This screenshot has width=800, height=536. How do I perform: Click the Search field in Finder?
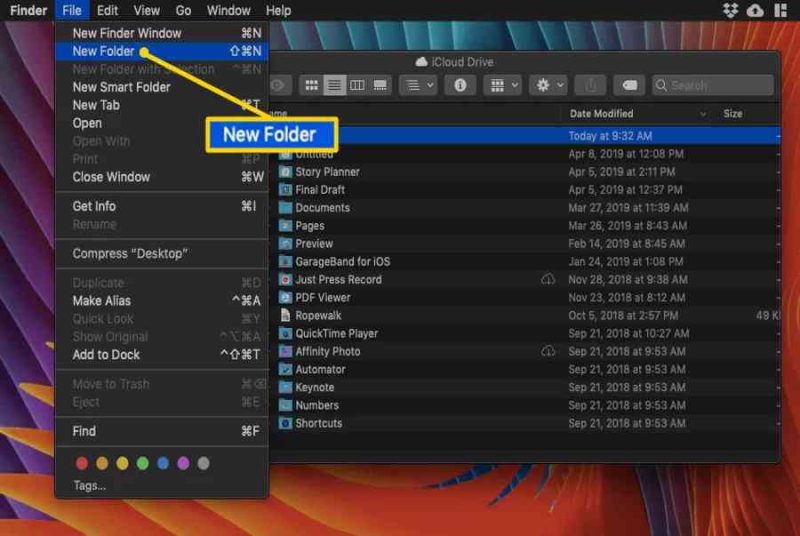(713, 85)
